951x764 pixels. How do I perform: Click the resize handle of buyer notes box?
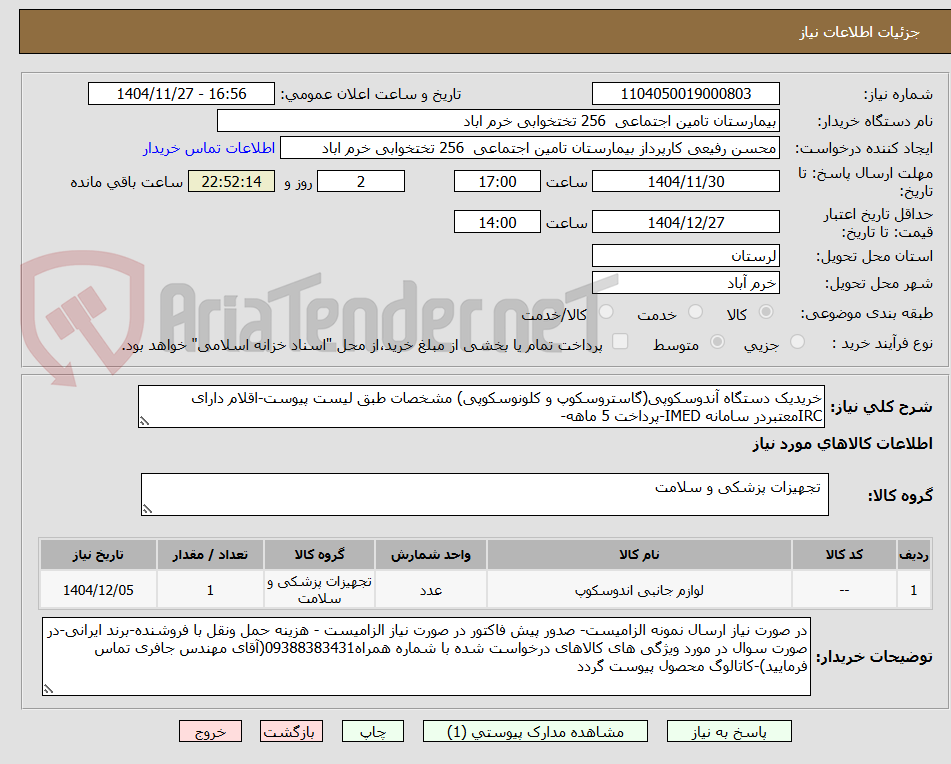49,689
